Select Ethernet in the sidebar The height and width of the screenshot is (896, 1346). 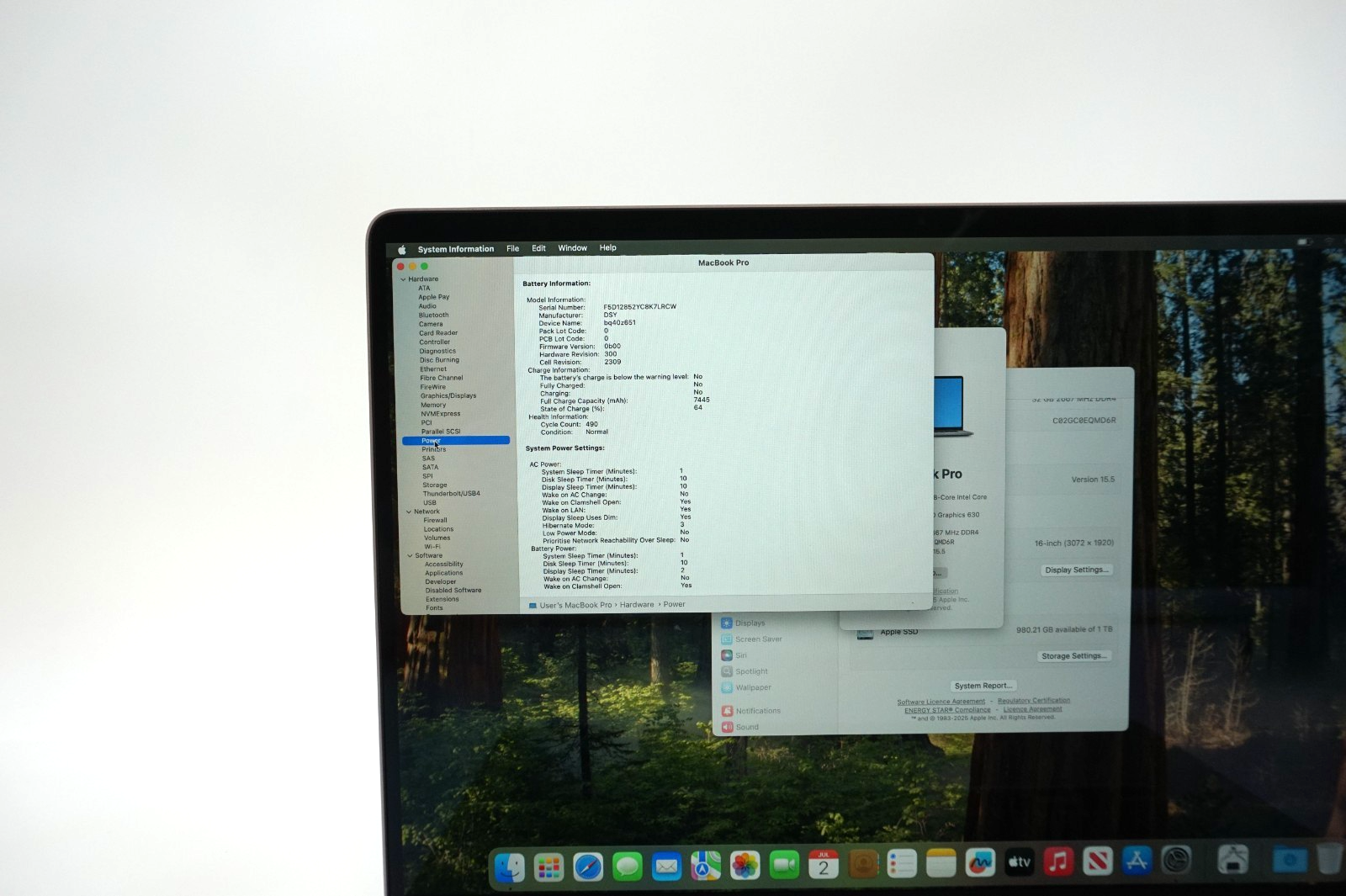433,368
